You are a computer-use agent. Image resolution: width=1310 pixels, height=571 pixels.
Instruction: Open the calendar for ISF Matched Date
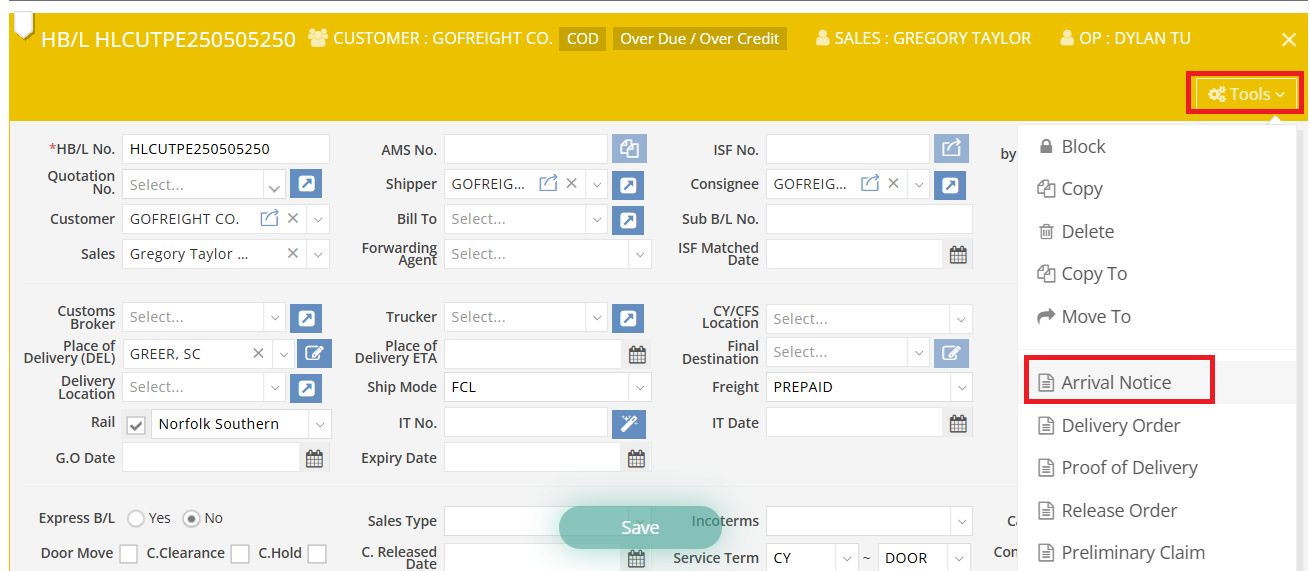958,255
